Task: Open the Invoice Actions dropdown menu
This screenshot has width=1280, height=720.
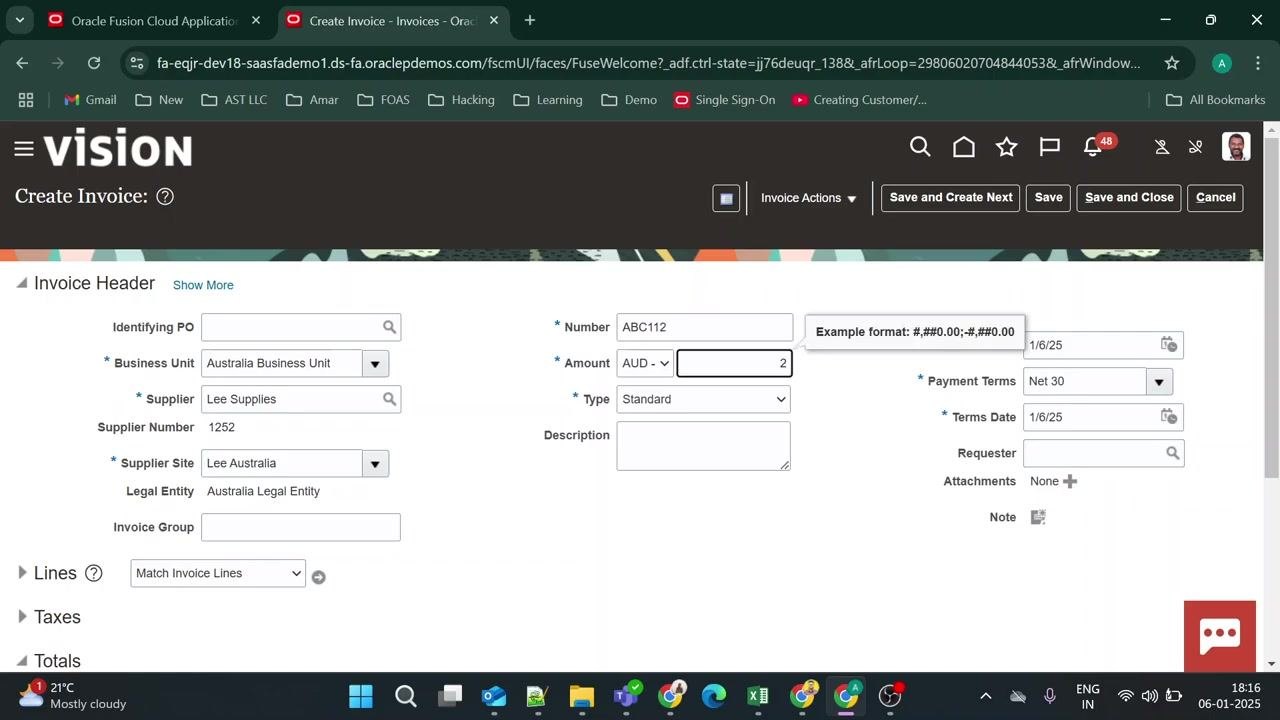Action: [808, 198]
